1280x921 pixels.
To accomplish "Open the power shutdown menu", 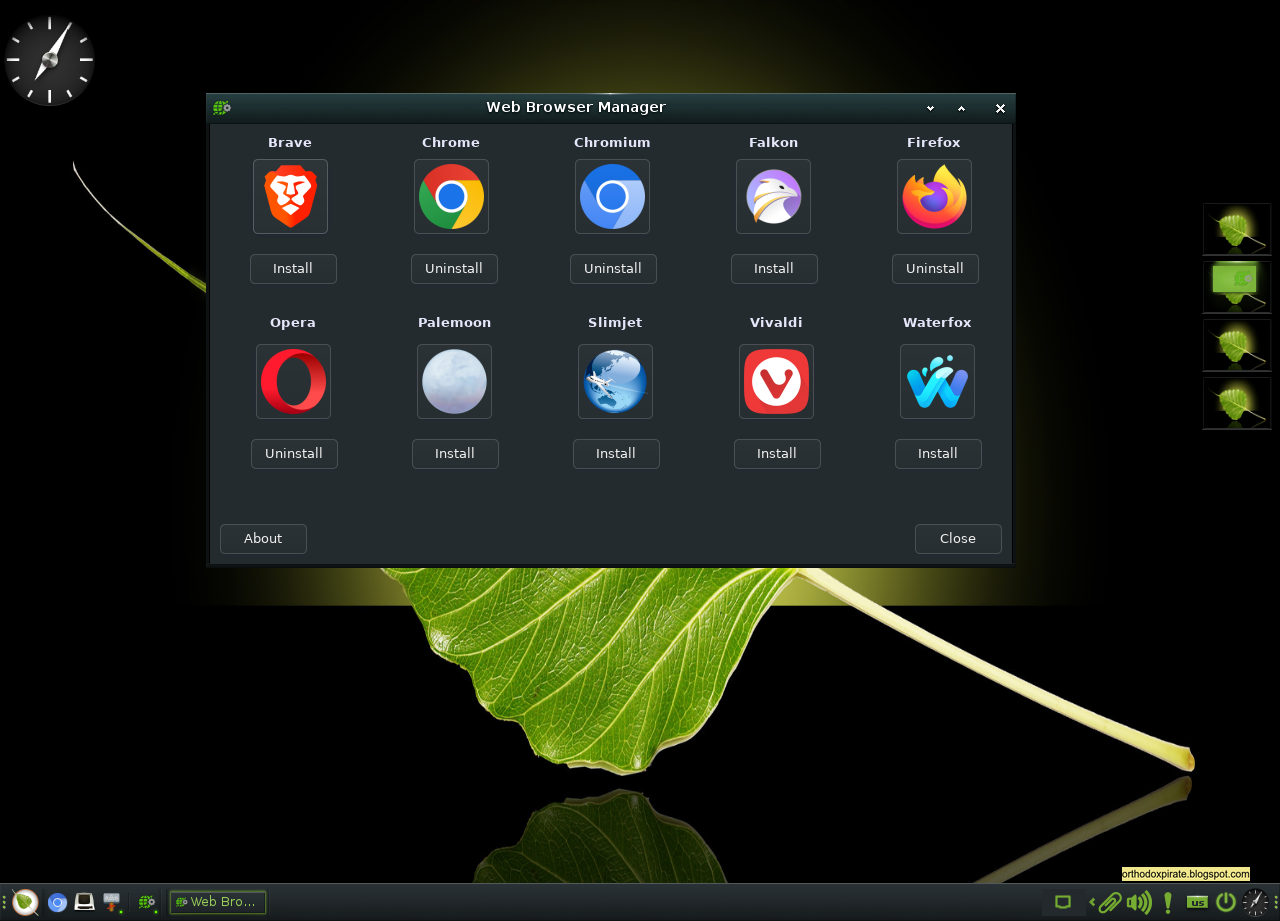I will (1226, 903).
